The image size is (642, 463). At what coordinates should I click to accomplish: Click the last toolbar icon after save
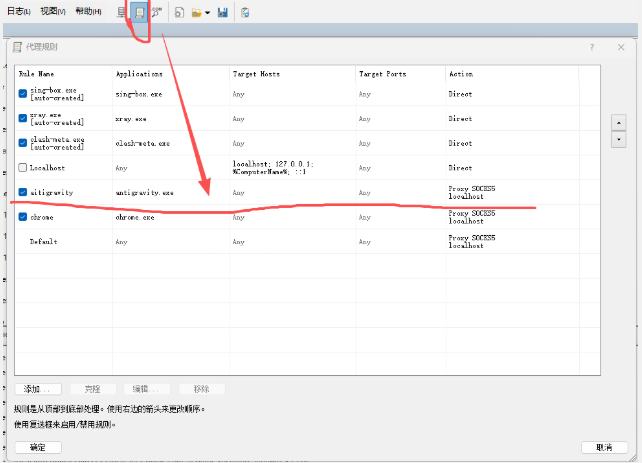pos(245,12)
